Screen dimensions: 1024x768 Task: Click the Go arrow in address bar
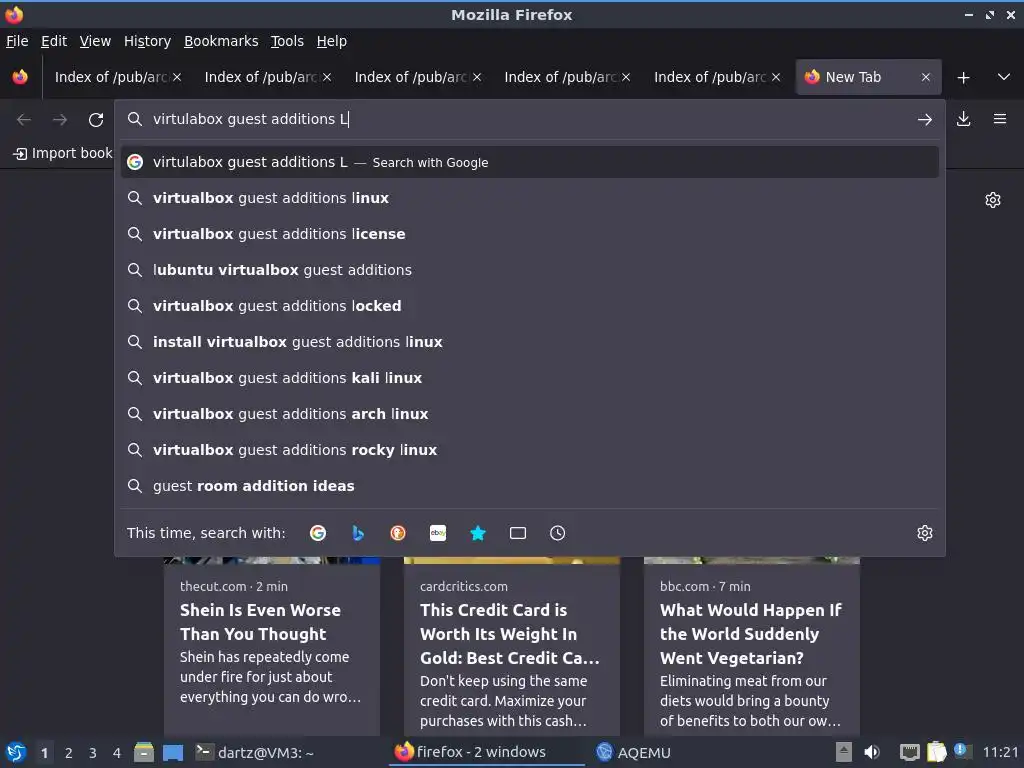coord(925,120)
